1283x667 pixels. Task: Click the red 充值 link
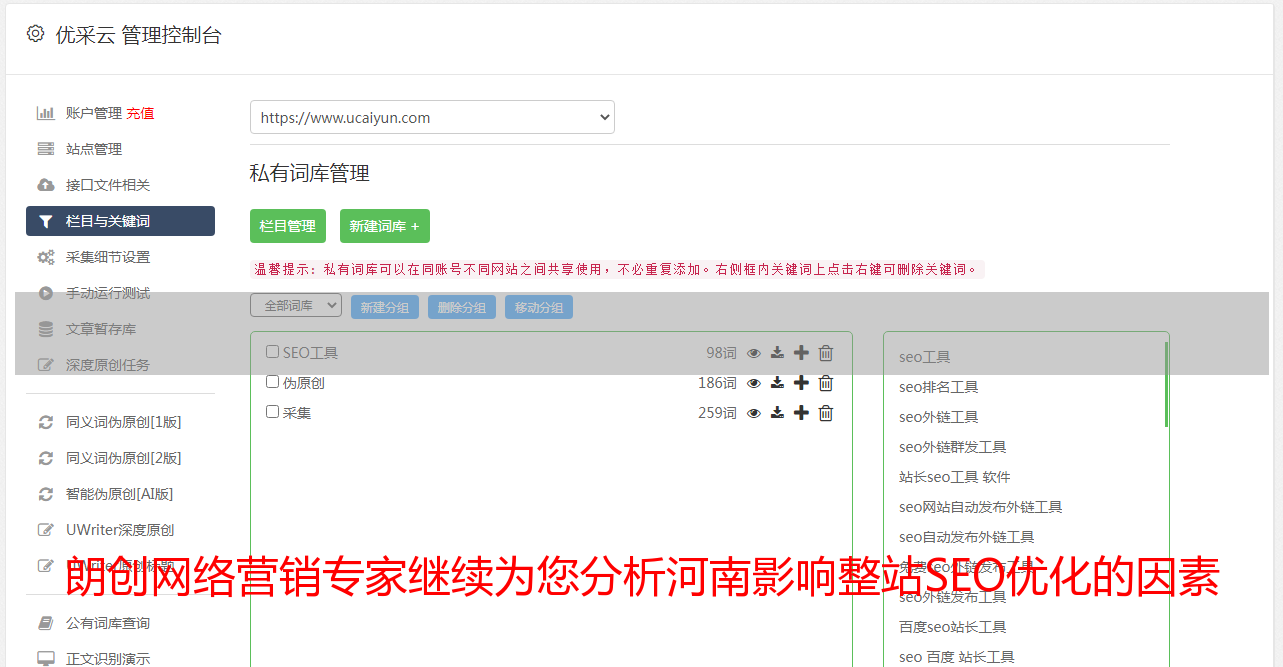pos(140,113)
